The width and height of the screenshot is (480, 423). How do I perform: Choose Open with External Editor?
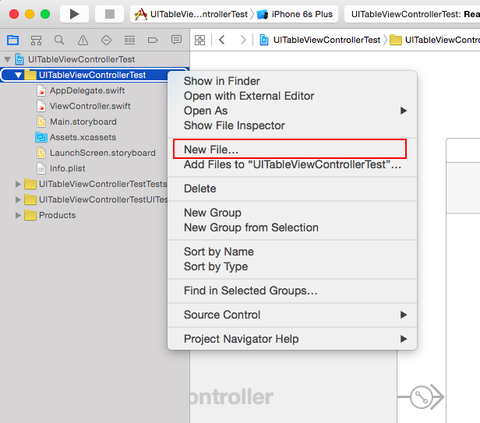pyautogui.click(x=249, y=96)
